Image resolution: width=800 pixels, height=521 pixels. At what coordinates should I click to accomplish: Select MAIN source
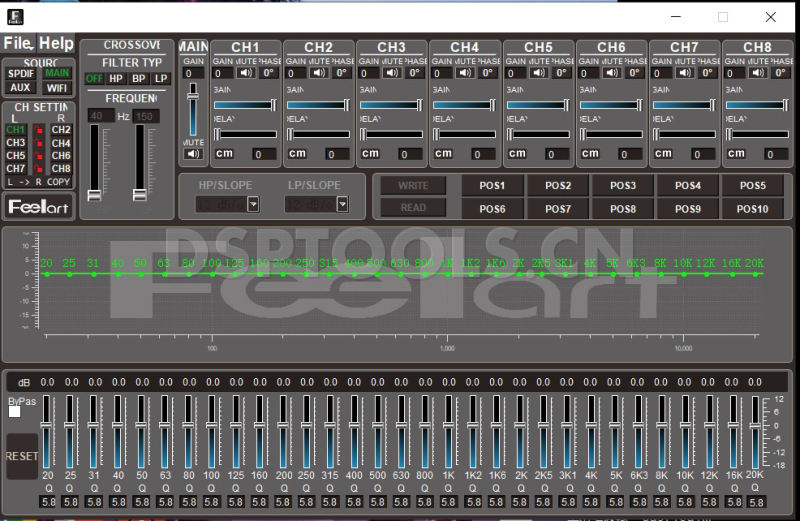57,73
